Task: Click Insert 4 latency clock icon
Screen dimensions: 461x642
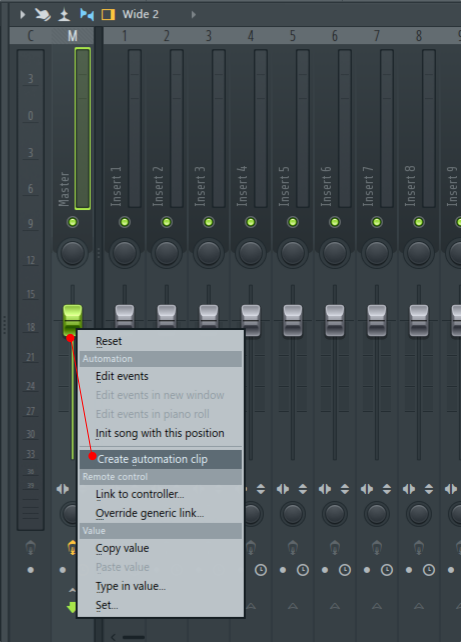Action: 261,570
